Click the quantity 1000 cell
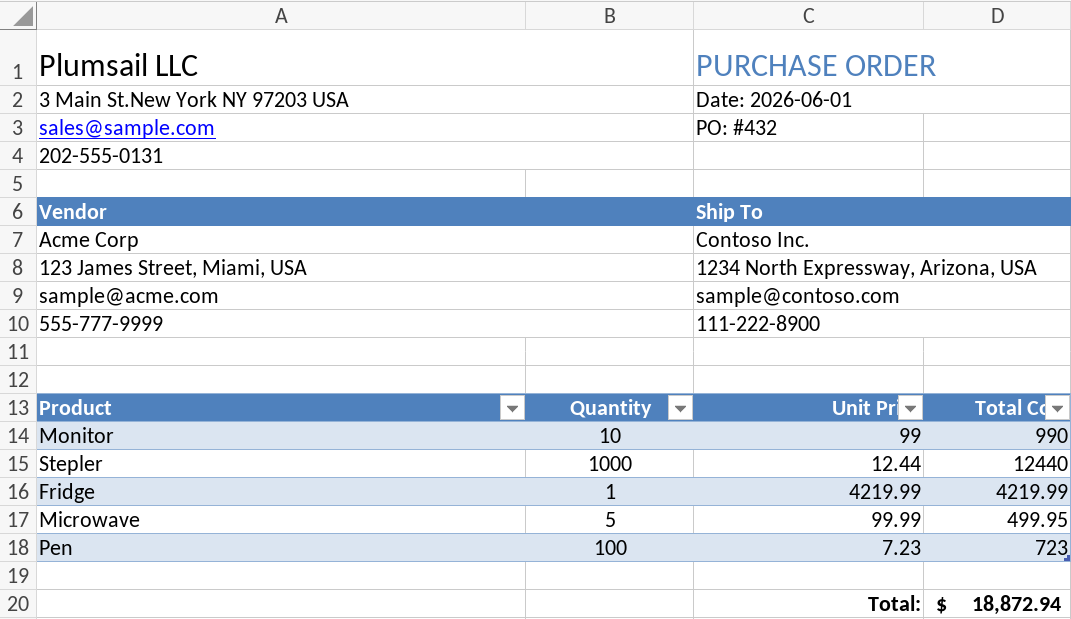Screen dimensions: 1071x619 click(609, 464)
